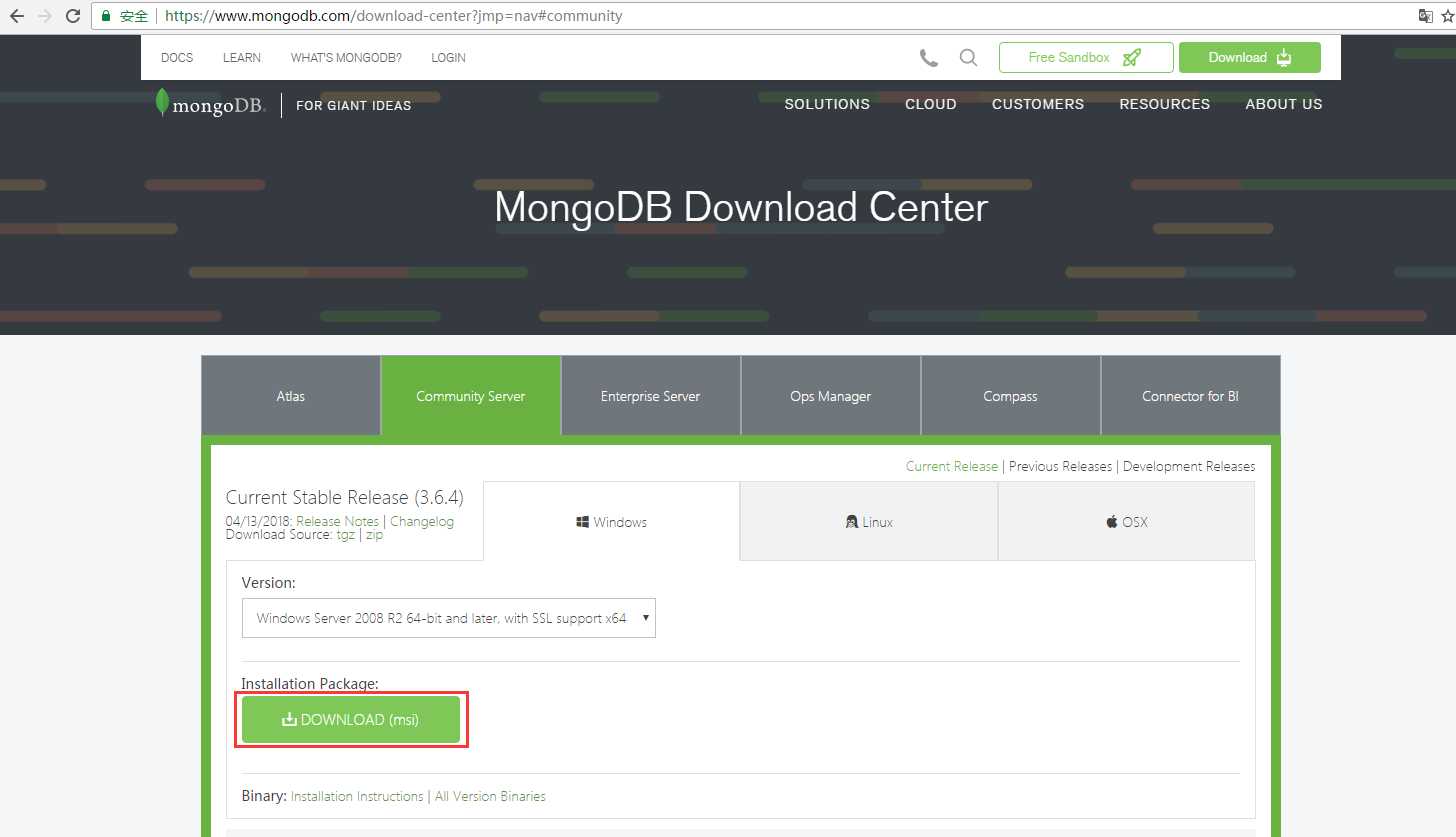1456x837 pixels.
Task: Click the DOWNLOAD (msi) button
Action: tap(351, 720)
